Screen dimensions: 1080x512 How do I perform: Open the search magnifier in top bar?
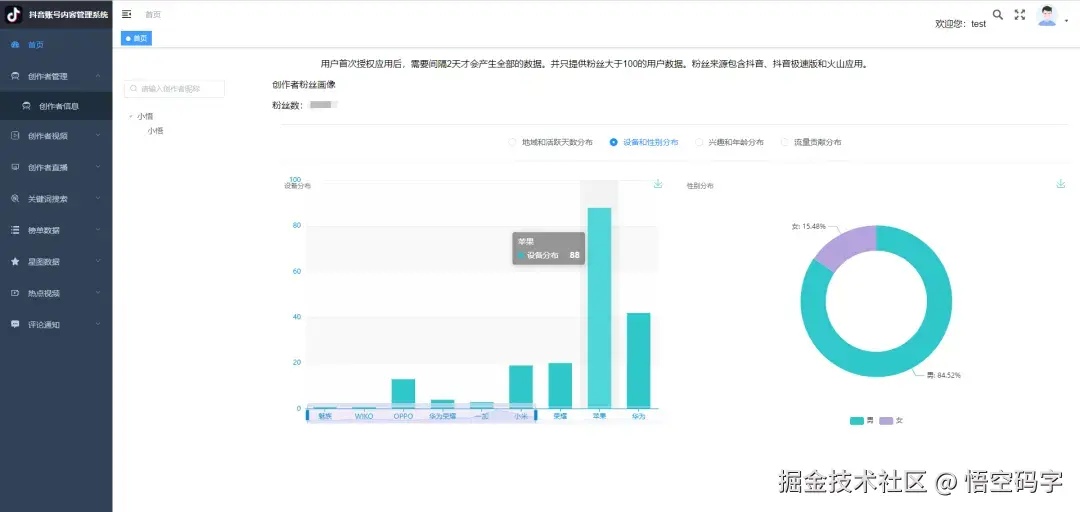coord(997,14)
